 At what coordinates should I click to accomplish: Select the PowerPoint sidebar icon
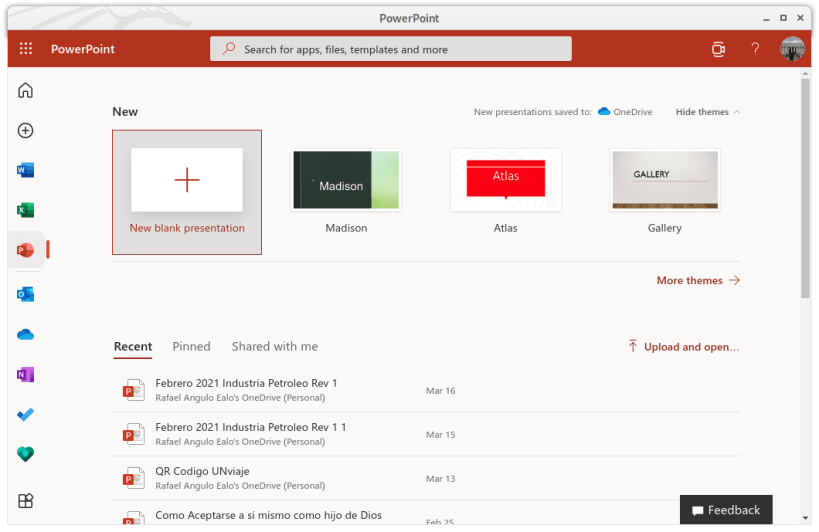click(x=25, y=250)
